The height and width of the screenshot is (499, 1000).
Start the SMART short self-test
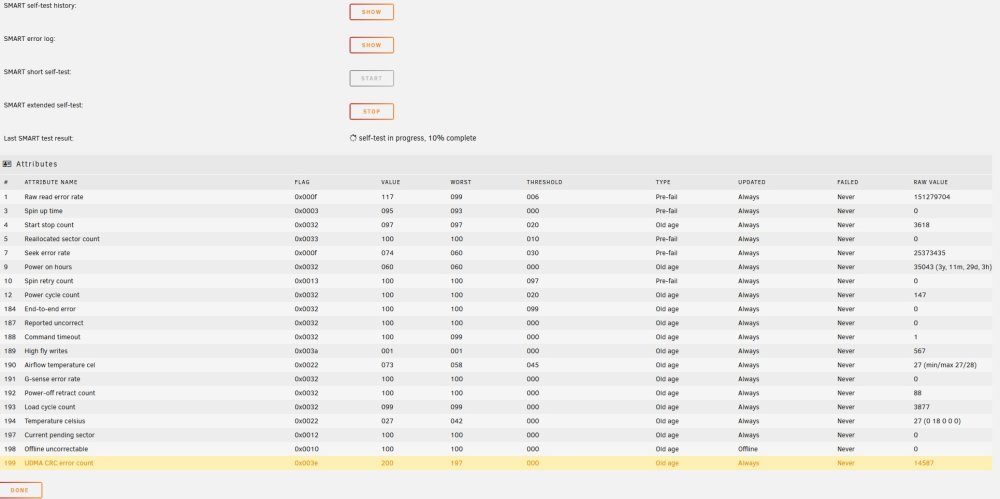point(371,78)
